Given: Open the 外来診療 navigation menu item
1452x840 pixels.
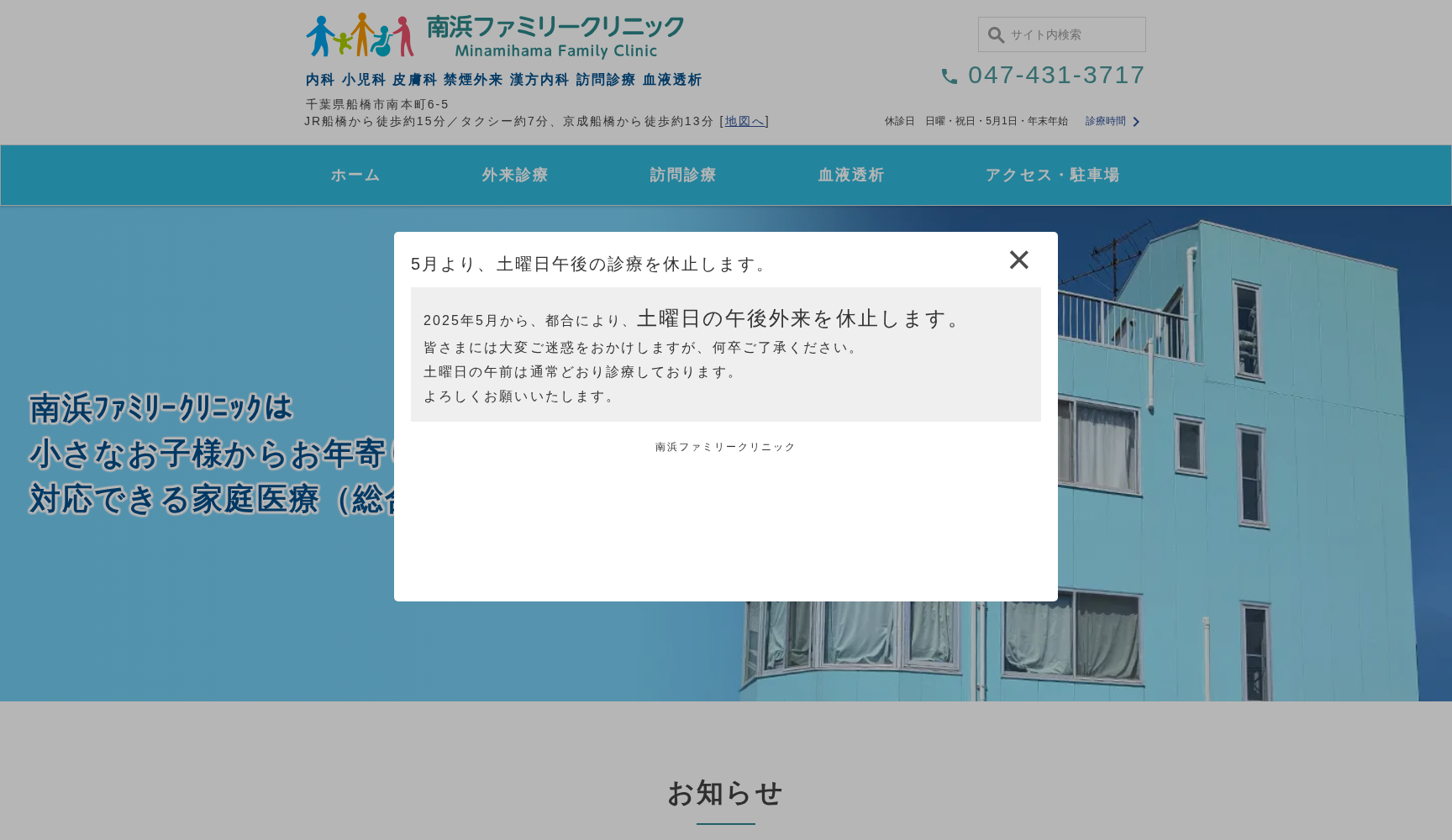Looking at the screenshot, I should pos(513,175).
